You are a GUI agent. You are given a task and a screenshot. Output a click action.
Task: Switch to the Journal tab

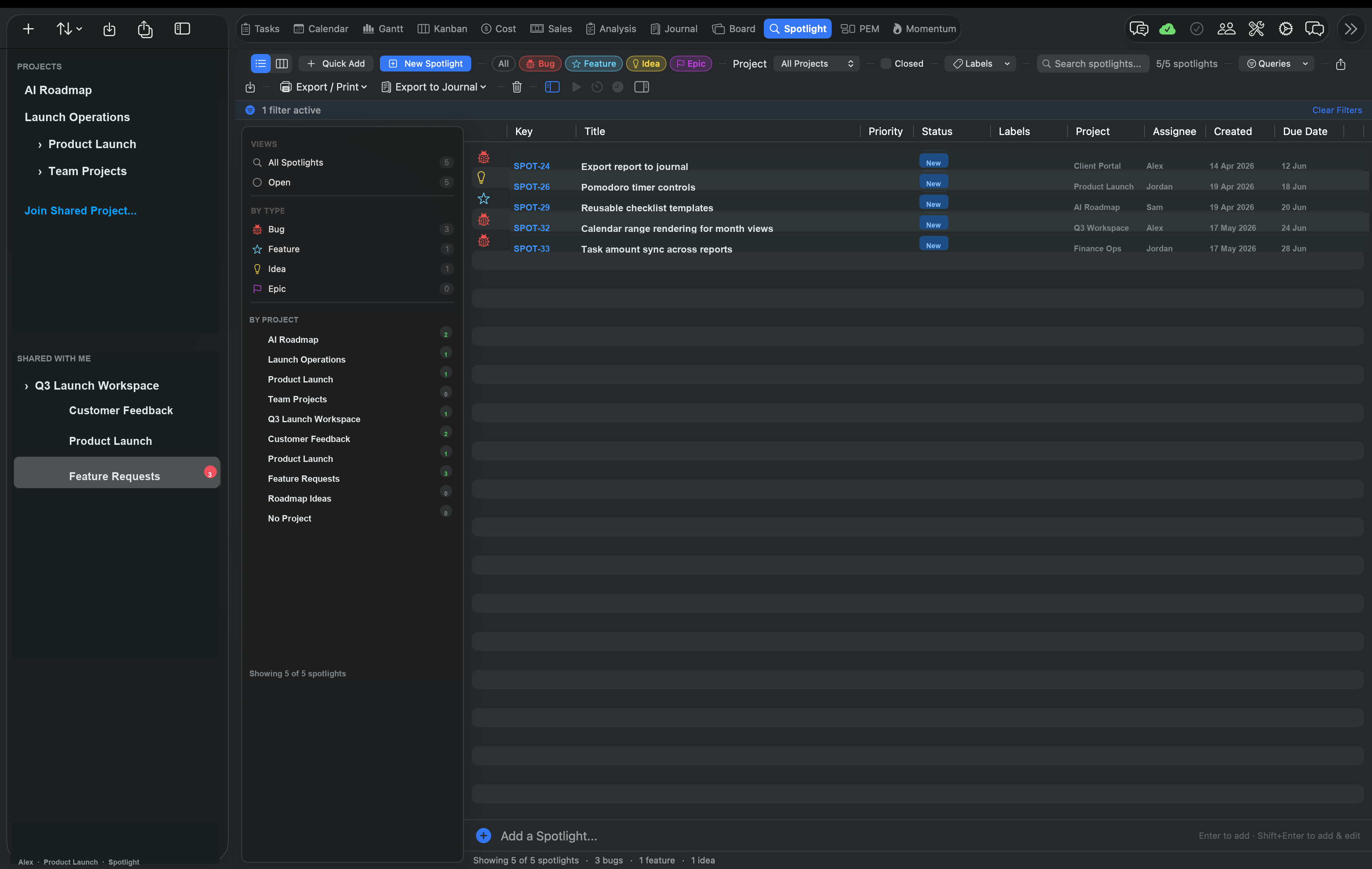click(x=674, y=29)
